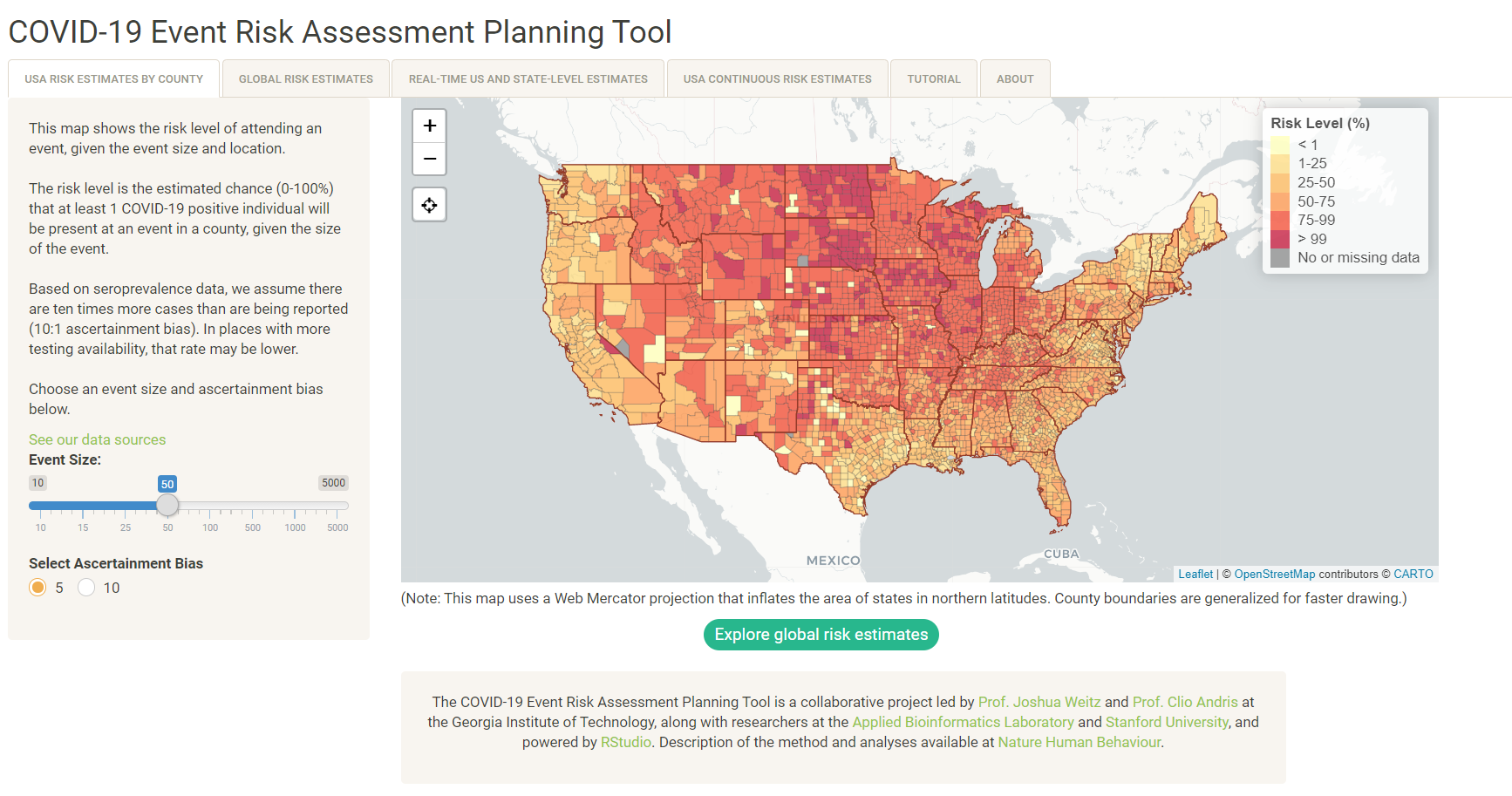Click the MEXICO label on the map
The height and width of the screenshot is (796, 1512).
(833, 561)
